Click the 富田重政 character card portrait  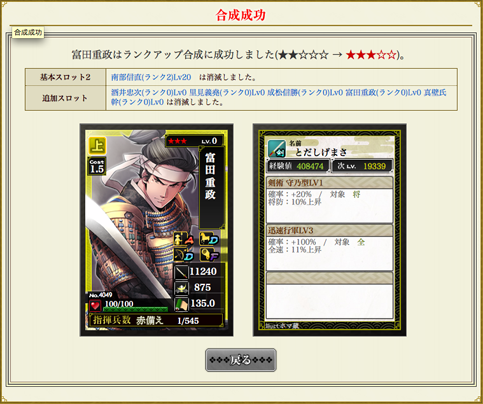coord(156,230)
